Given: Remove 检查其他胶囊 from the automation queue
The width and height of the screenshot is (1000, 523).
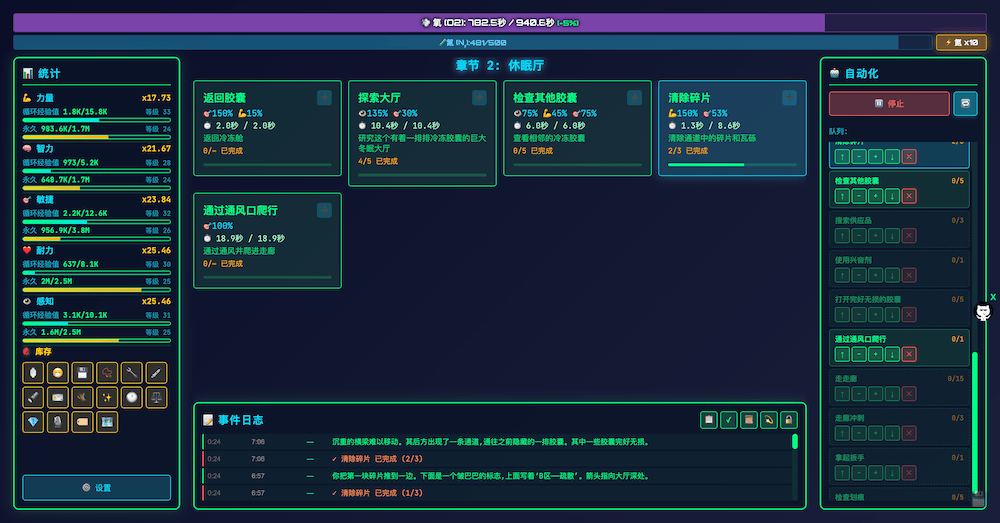Looking at the screenshot, I should coord(908,195).
